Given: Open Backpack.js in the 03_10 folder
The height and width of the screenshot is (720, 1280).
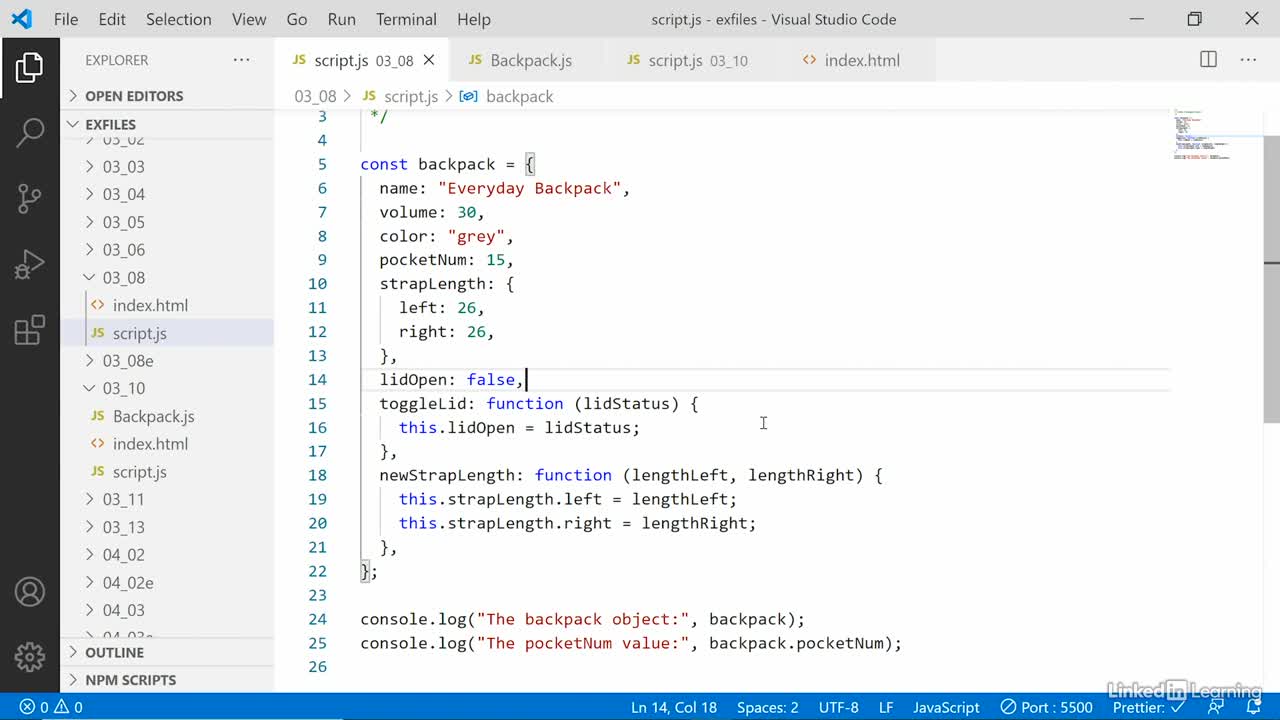Looking at the screenshot, I should pos(153,416).
